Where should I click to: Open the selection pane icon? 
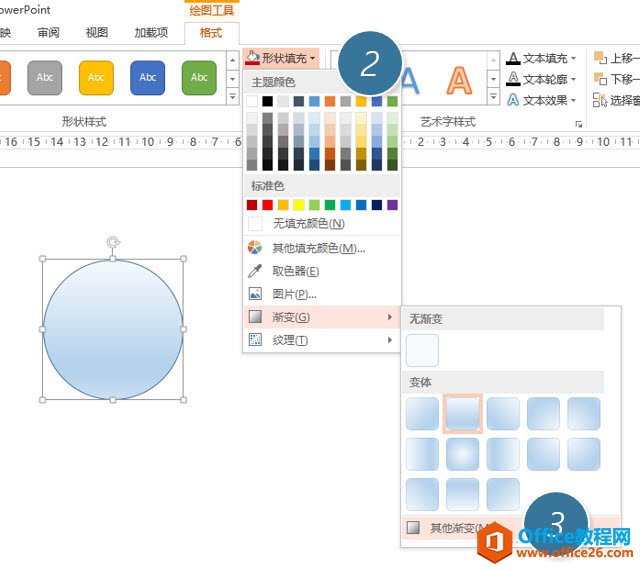coord(600,100)
